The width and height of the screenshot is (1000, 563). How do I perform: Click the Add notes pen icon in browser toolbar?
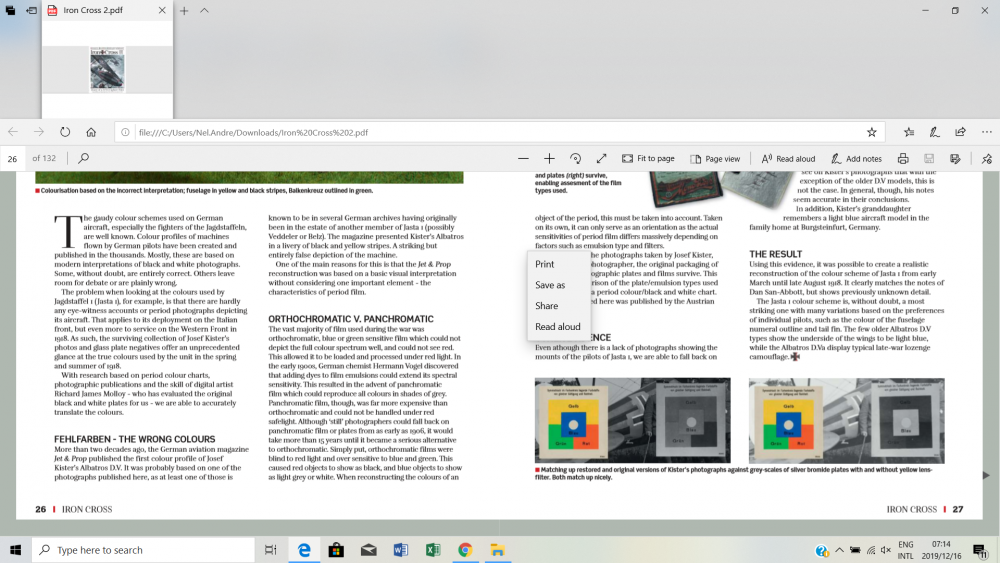934,132
